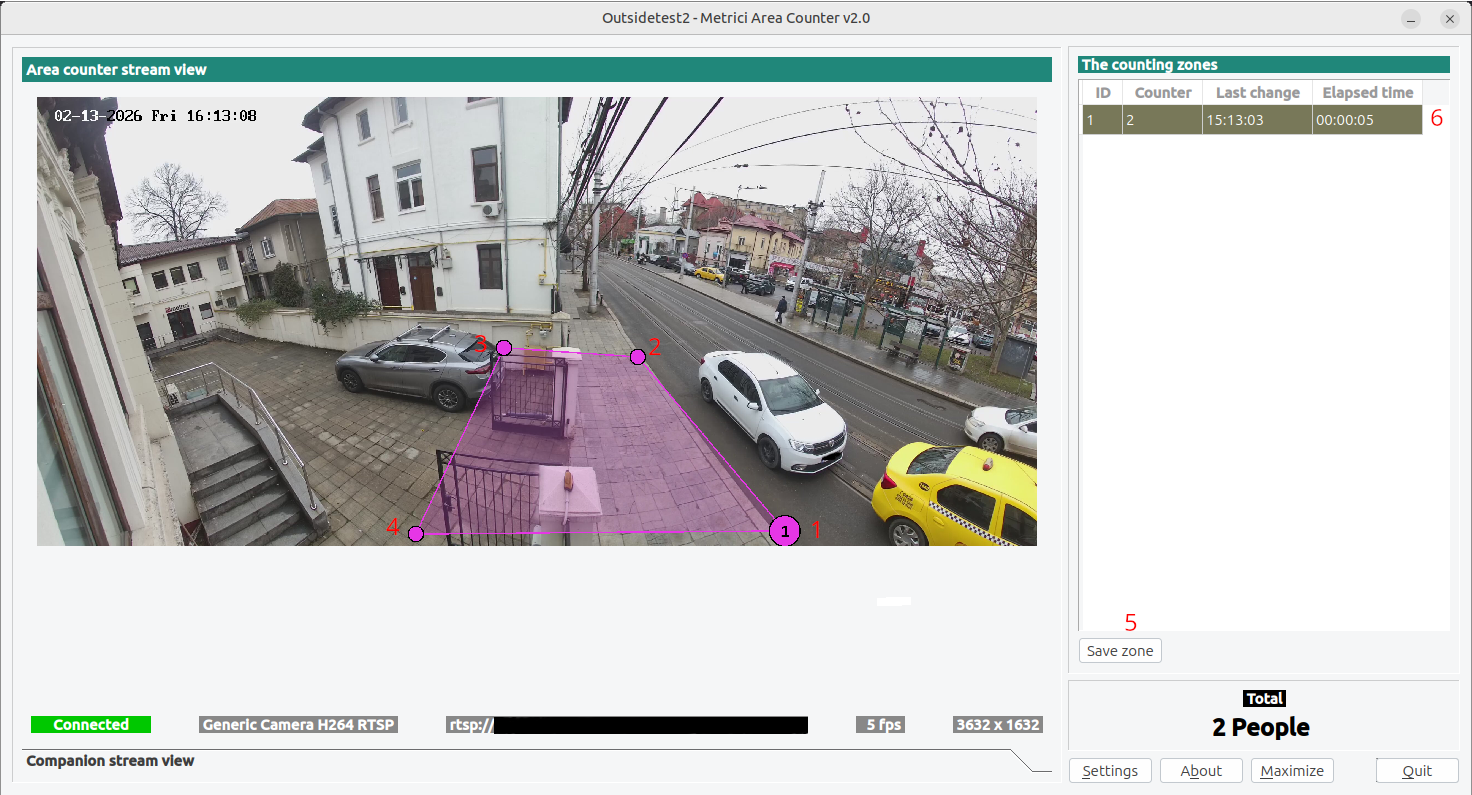Select the 00:00:05 elapsed time cell

(x=1368, y=120)
